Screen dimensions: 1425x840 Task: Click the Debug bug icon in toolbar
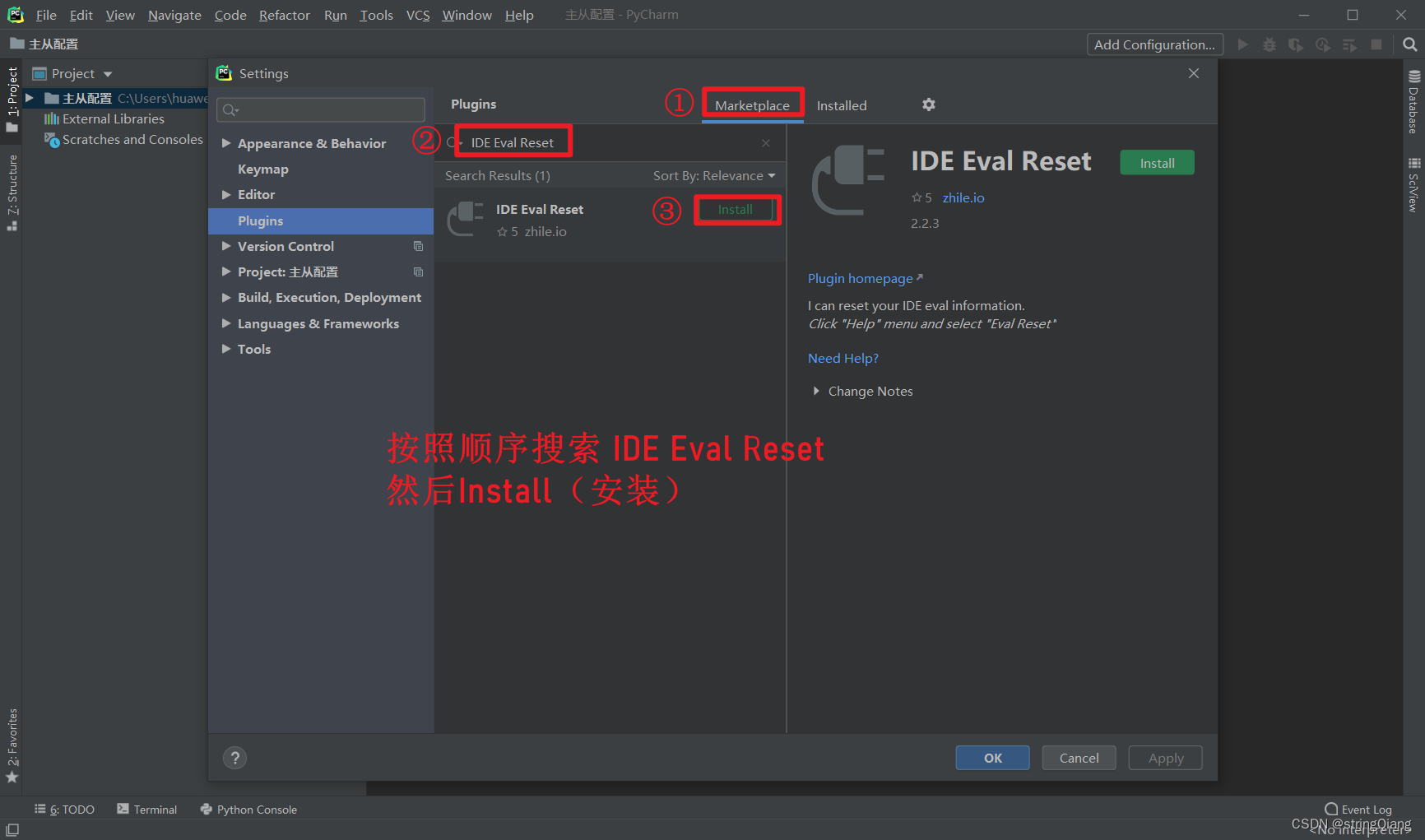pyautogui.click(x=1270, y=44)
